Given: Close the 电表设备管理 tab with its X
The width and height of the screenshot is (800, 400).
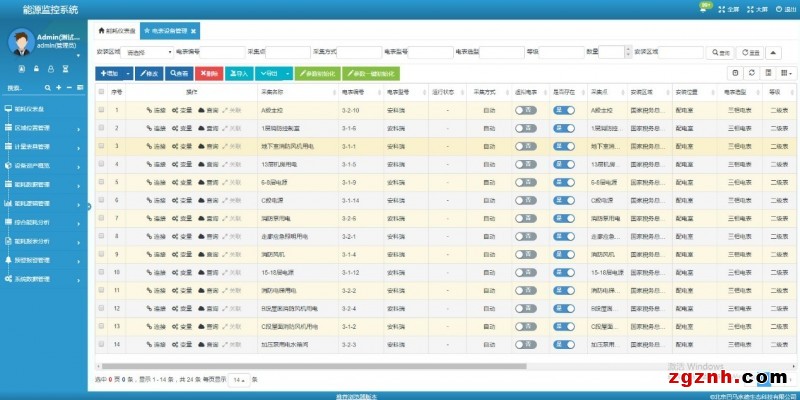Looking at the screenshot, I should [193, 31].
